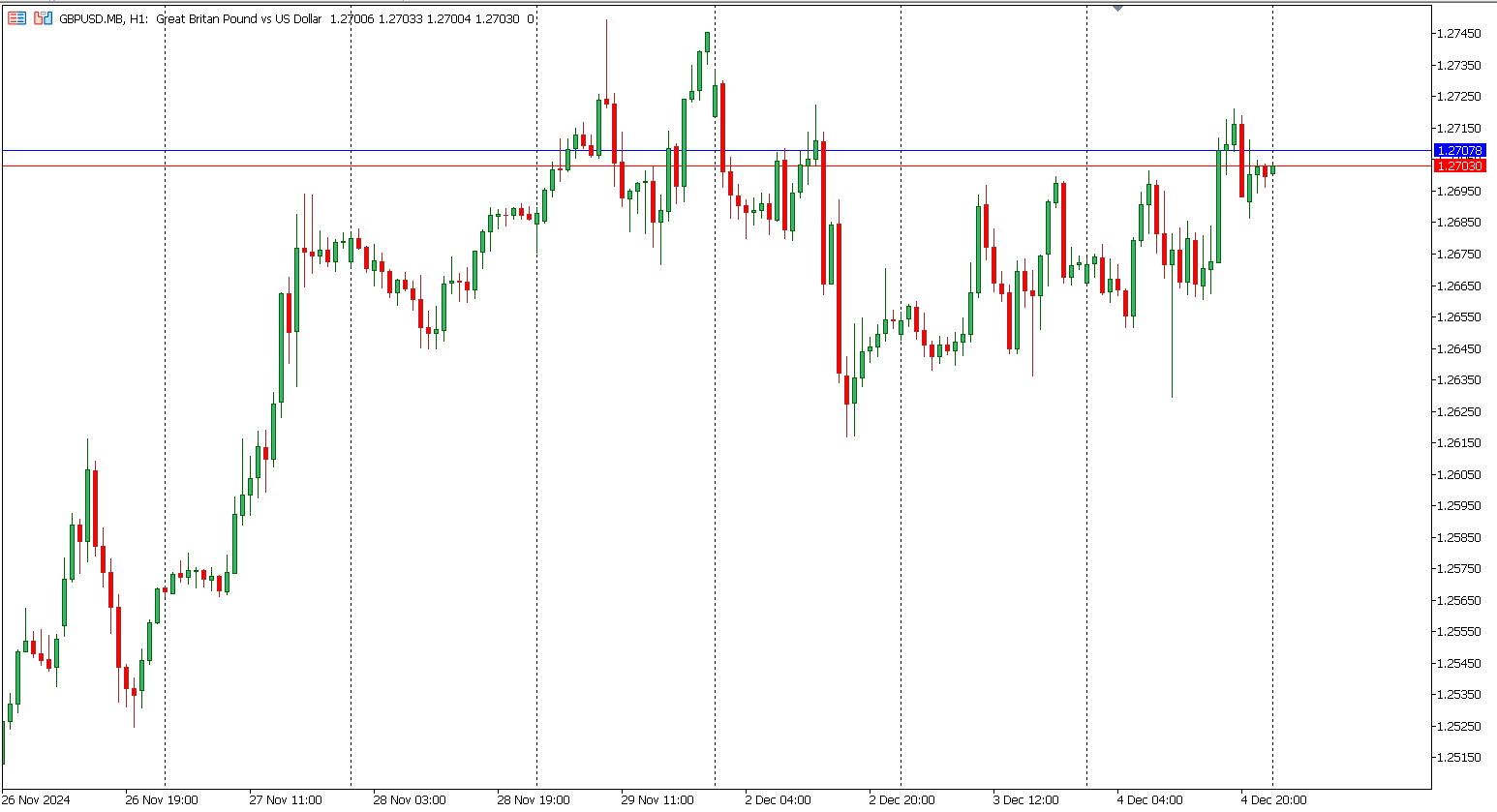Image resolution: width=1497 pixels, height=812 pixels.
Task: Open the One Click Trading panel icon
Action: (x=16, y=18)
